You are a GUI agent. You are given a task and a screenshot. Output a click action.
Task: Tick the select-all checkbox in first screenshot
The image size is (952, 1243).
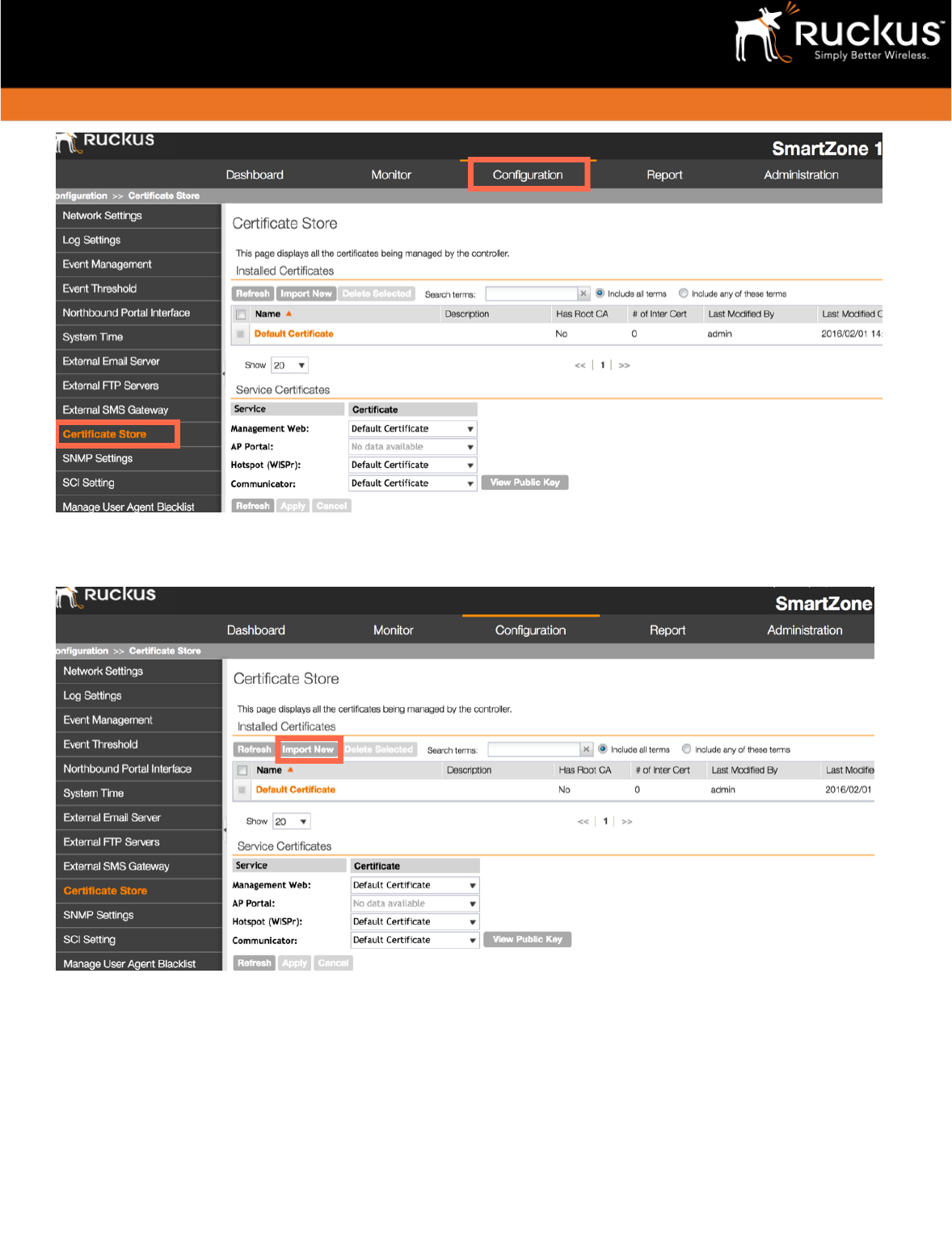click(241, 314)
